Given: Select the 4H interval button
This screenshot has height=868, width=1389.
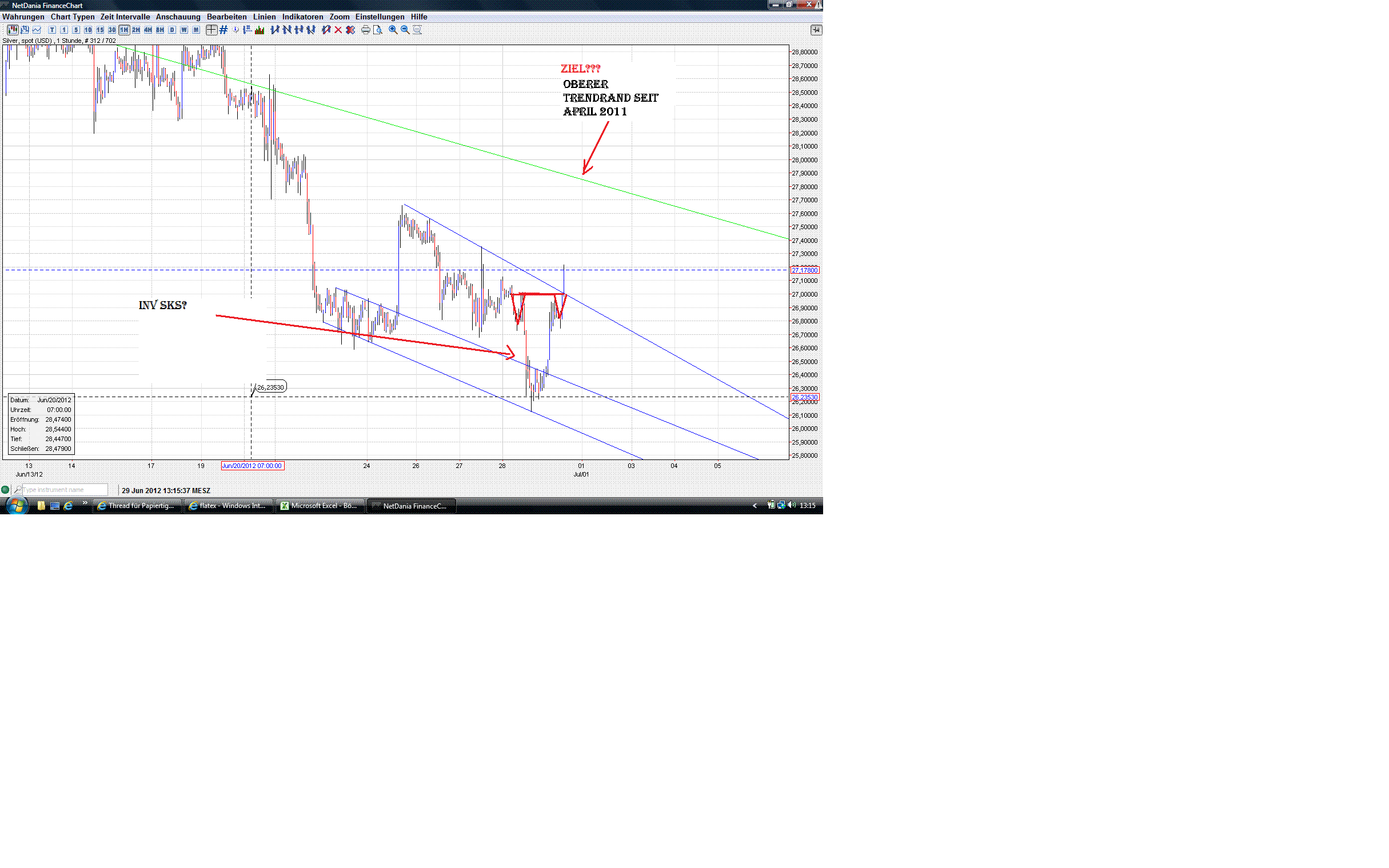Looking at the screenshot, I should (x=148, y=30).
